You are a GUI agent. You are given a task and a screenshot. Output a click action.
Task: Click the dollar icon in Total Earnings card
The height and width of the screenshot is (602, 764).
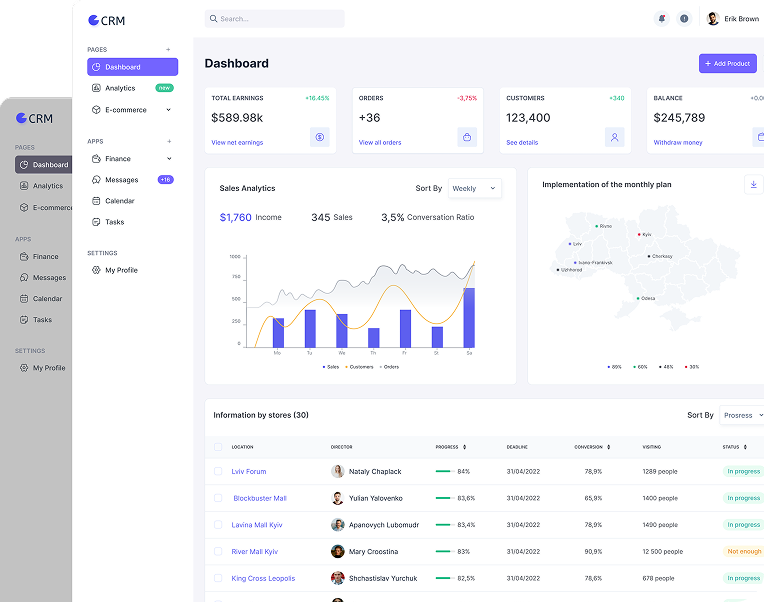point(319,137)
